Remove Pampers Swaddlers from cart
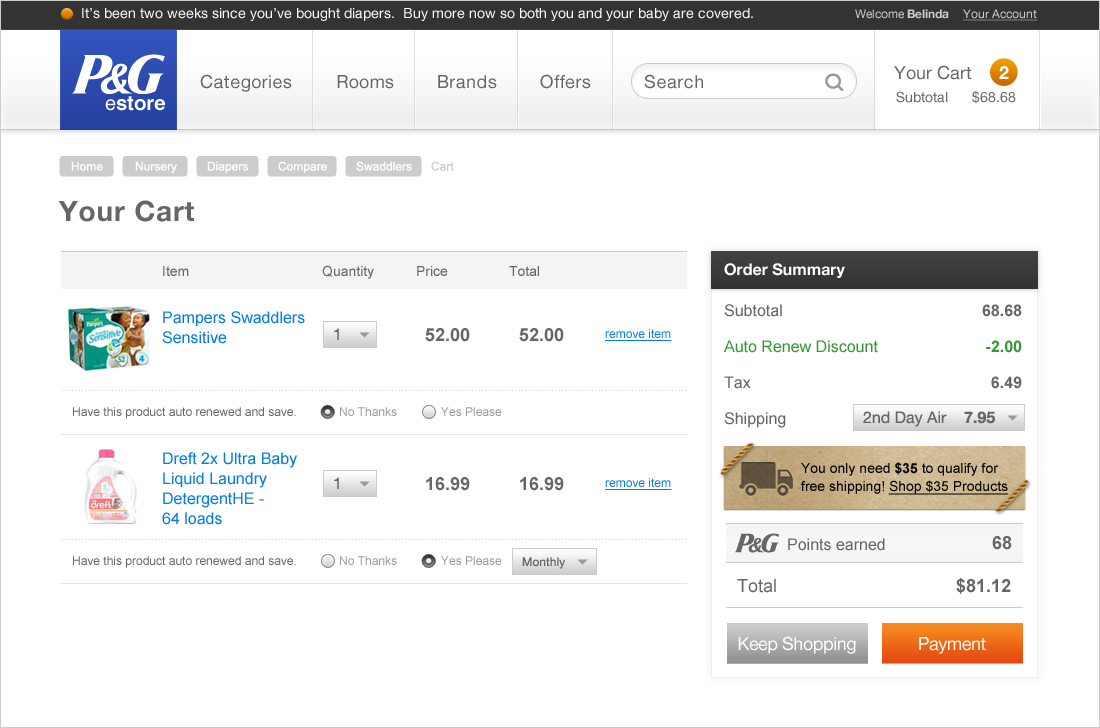This screenshot has height=728, width=1100. click(638, 335)
